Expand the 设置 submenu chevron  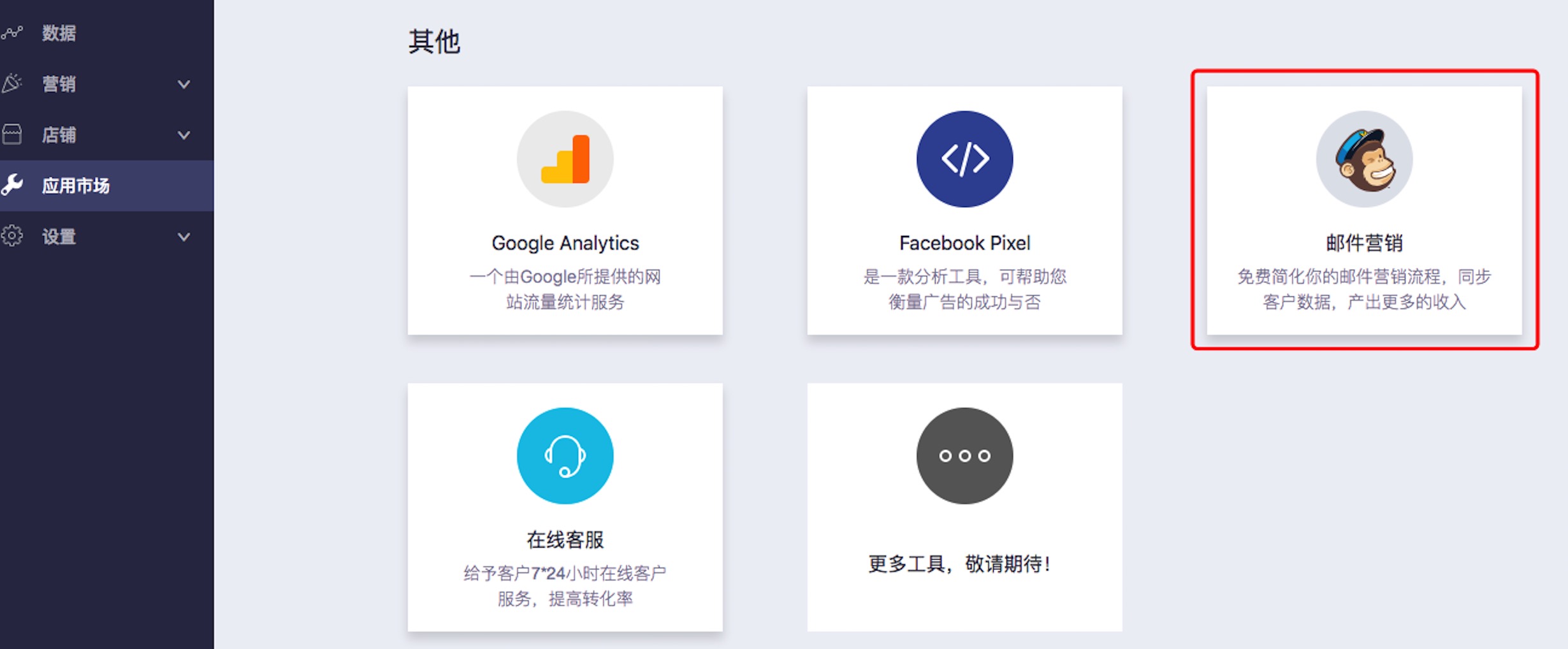(x=184, y=237)
